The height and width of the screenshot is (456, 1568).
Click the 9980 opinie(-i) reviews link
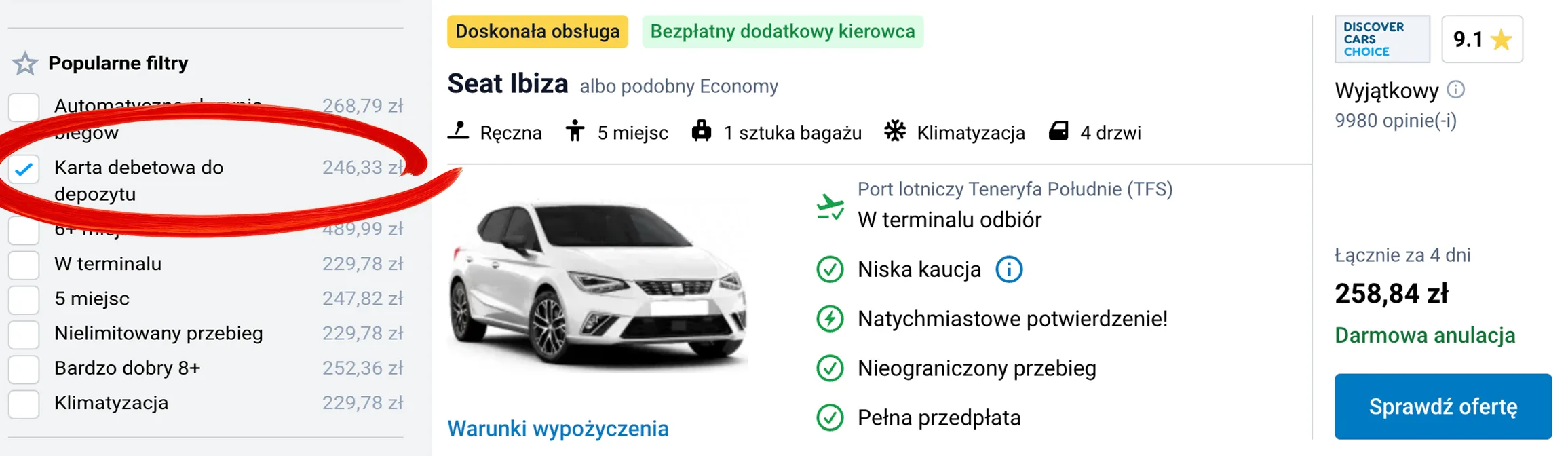(x=1400, y=120)
